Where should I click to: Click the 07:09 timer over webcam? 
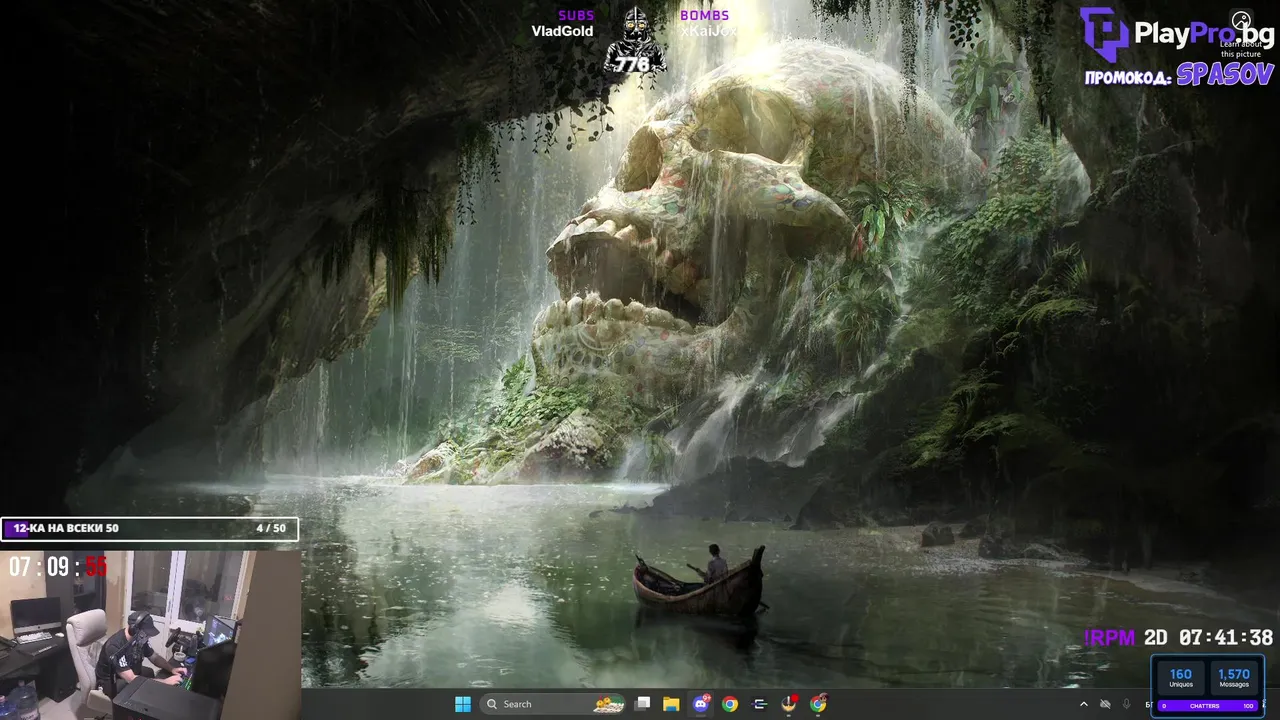pos(58,567)
